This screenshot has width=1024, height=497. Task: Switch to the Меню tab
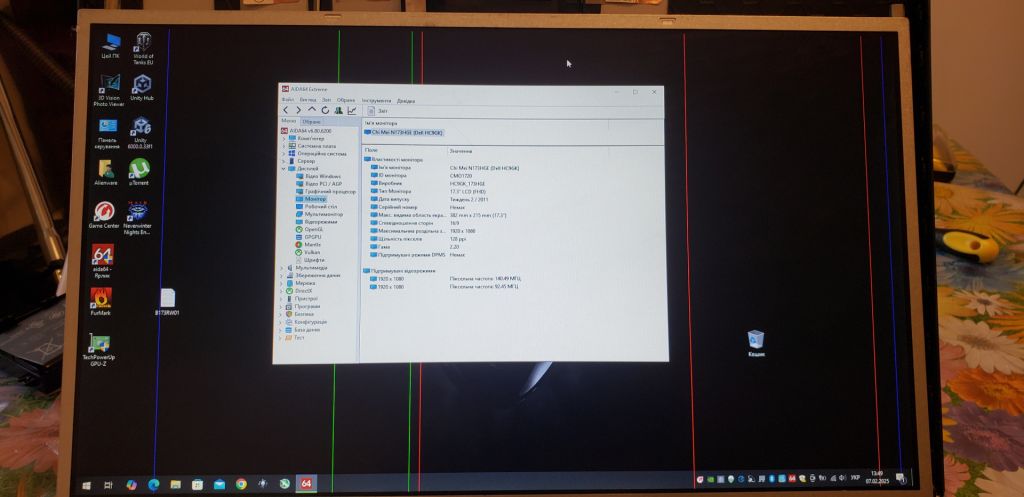pyautogui.click(x=288, y=121)
